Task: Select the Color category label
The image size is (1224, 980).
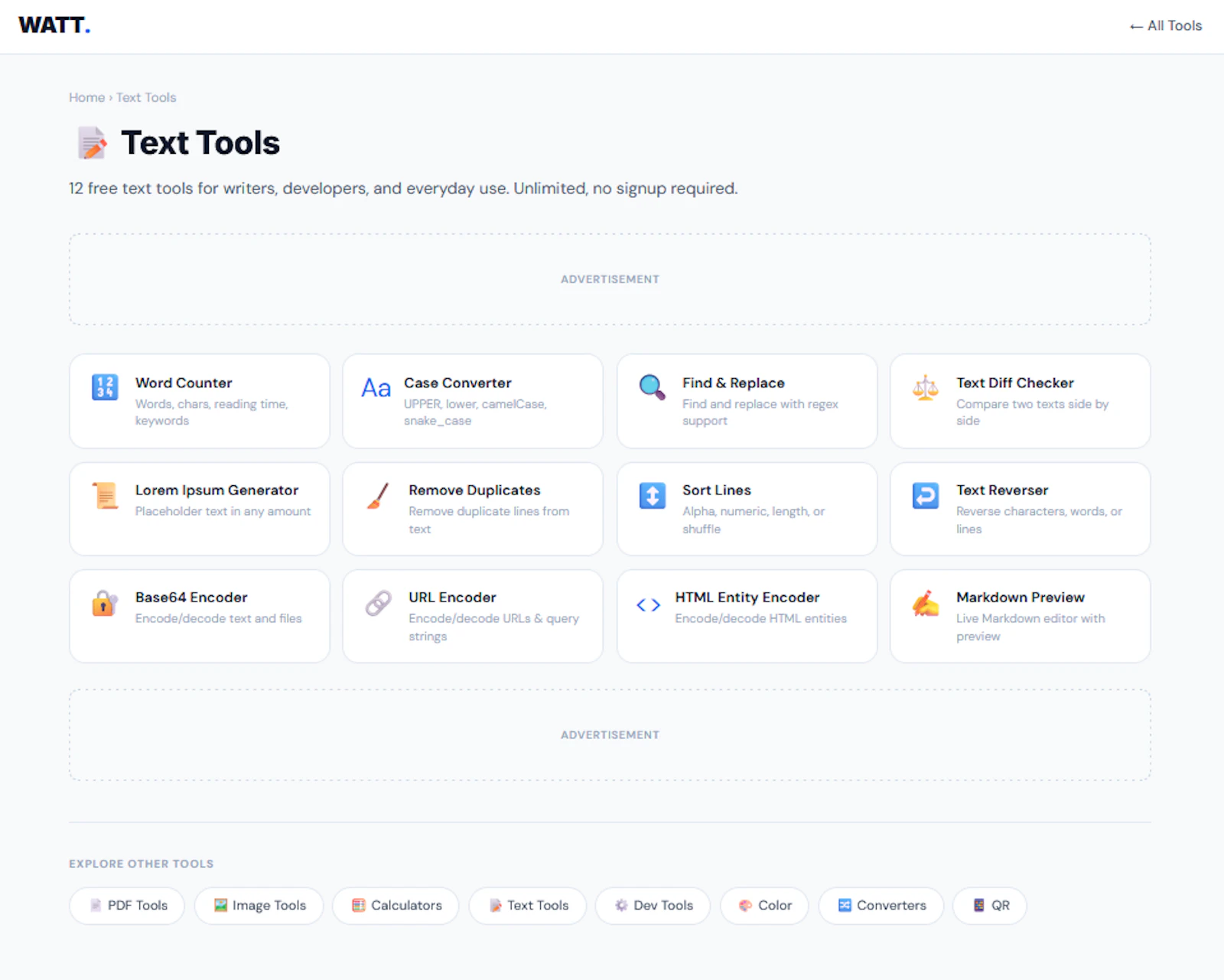Action: (x=775, y=906)
